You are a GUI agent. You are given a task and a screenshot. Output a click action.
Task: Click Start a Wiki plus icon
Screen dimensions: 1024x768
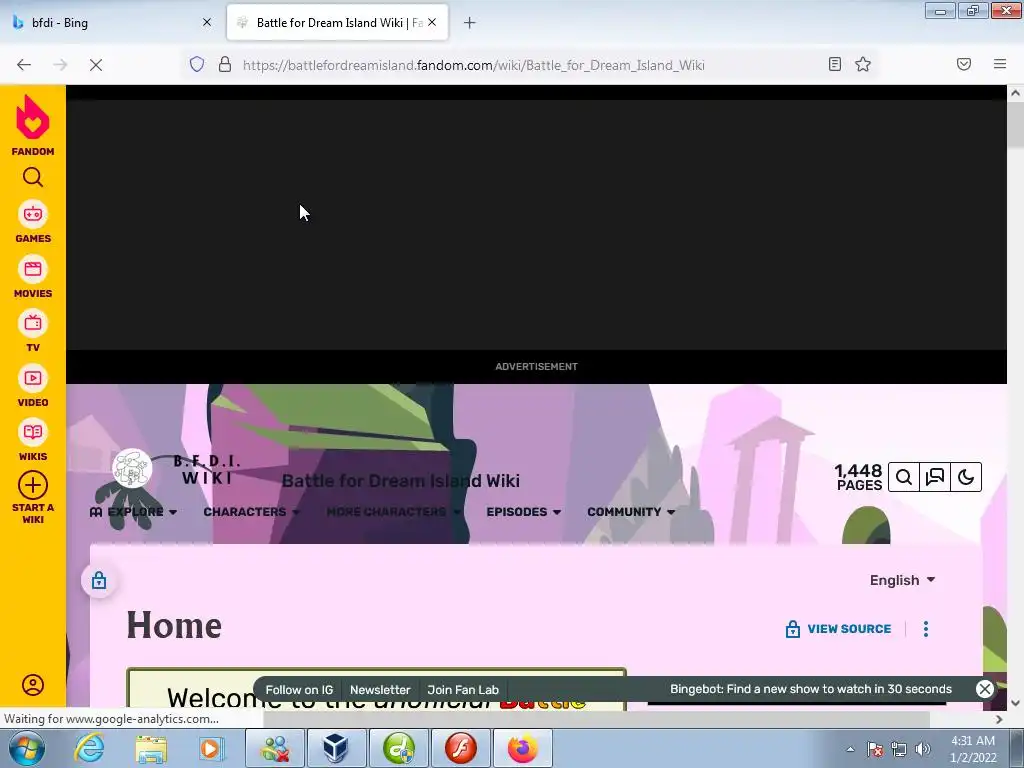click(33, 485)
